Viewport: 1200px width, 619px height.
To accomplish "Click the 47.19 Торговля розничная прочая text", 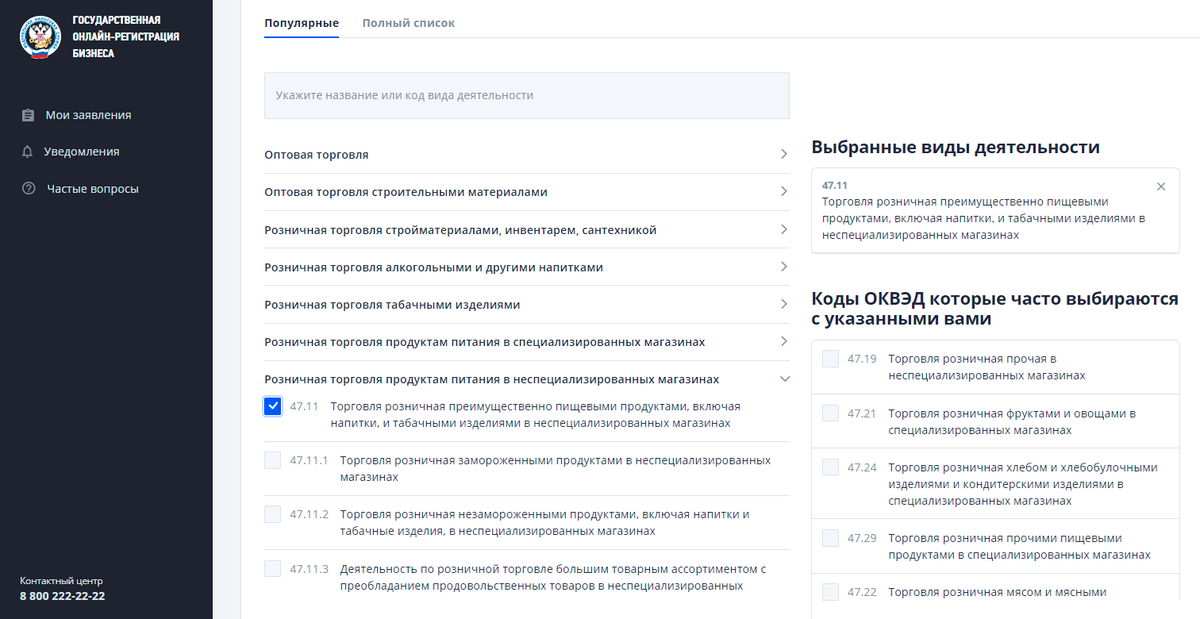I will [x=987, y=367].
